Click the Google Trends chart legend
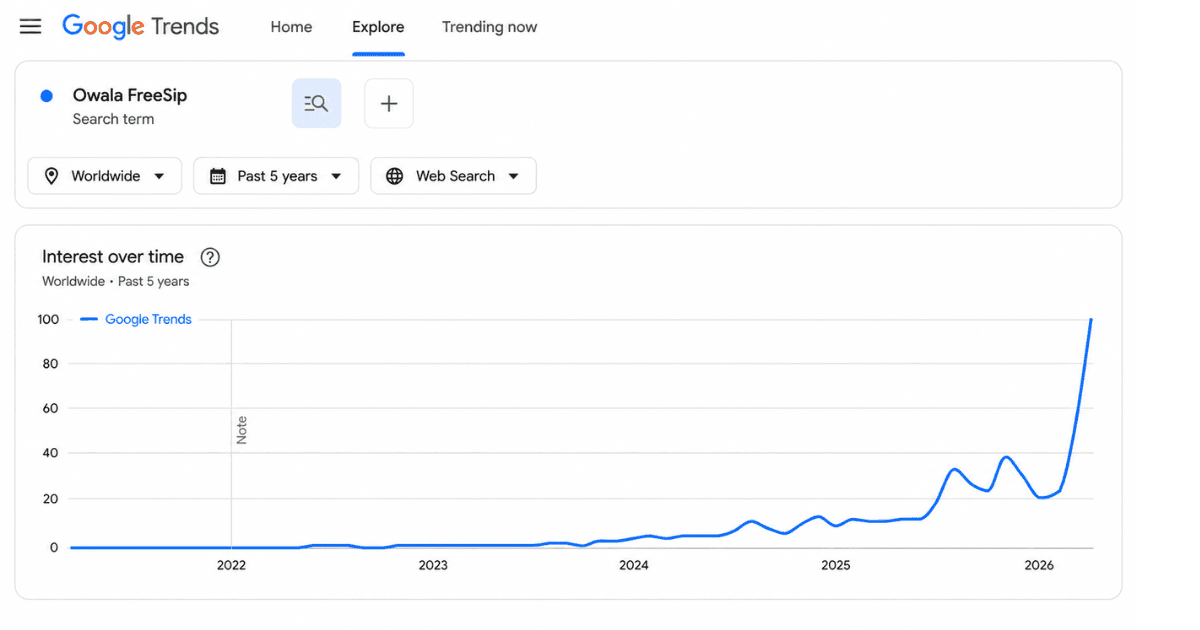This screenshot has width=1200, height=630. 136,319
